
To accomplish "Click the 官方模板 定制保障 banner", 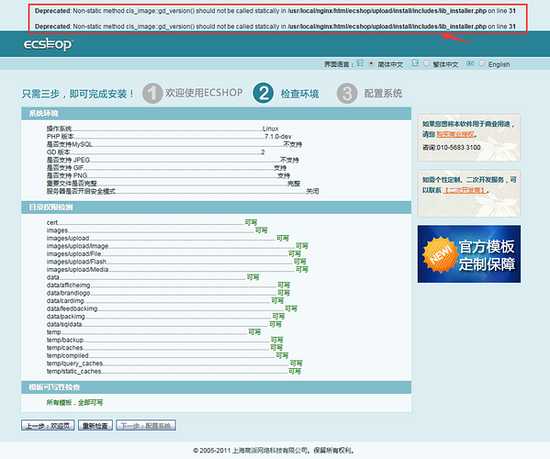I will point(469,254).
